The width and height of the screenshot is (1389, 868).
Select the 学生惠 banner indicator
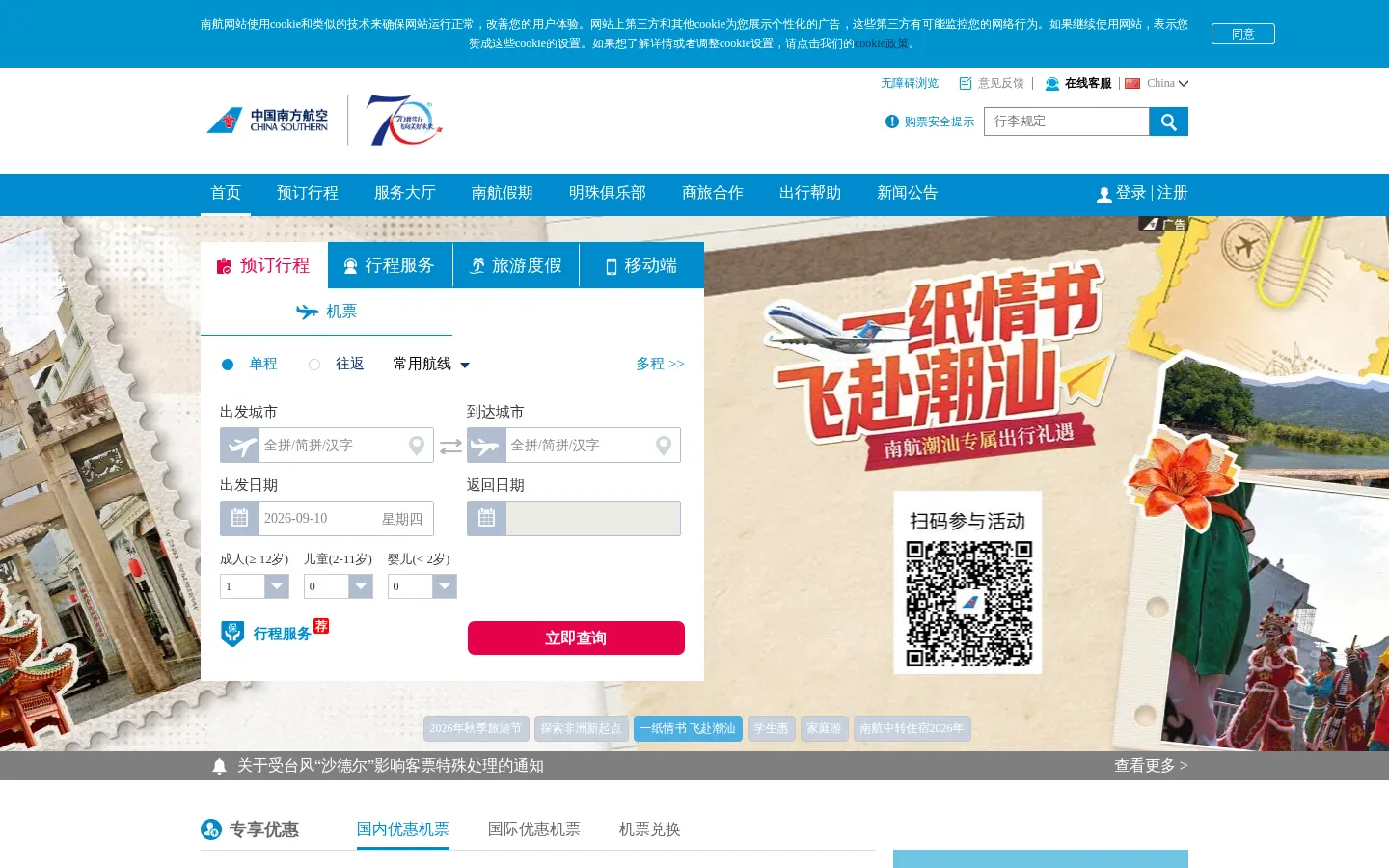pyautogui.click(x=771, y=729)
